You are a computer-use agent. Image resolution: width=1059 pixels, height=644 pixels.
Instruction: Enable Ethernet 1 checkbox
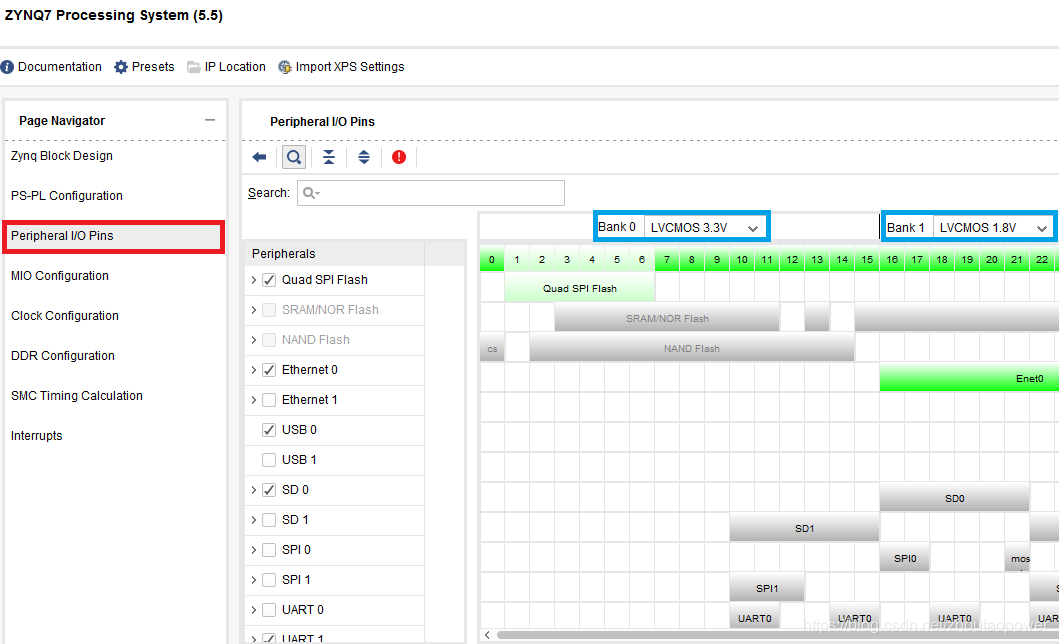pyautogui.click(x=269, y=400)
